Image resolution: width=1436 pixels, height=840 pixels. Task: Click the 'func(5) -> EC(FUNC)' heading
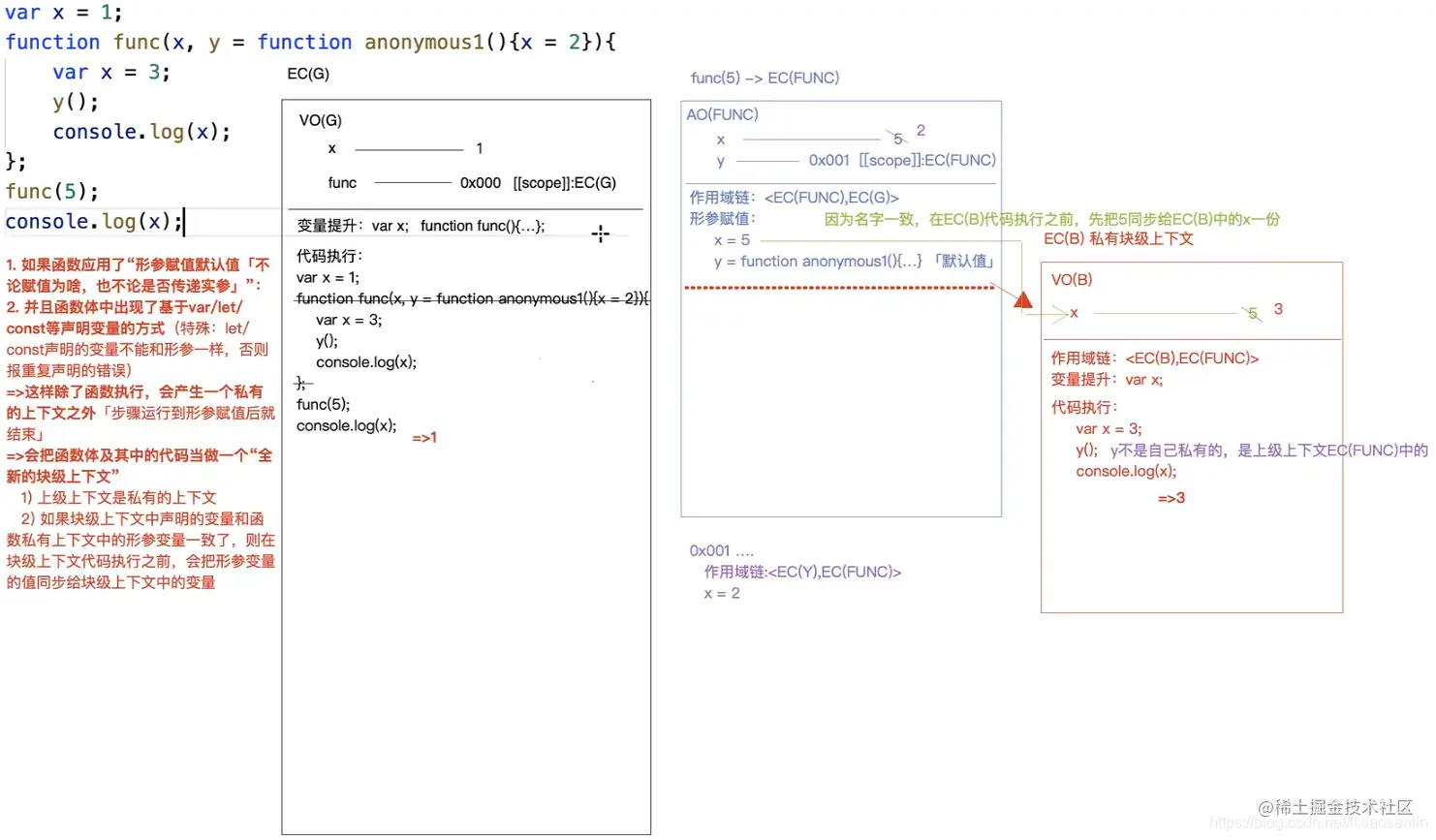point(765,78)
